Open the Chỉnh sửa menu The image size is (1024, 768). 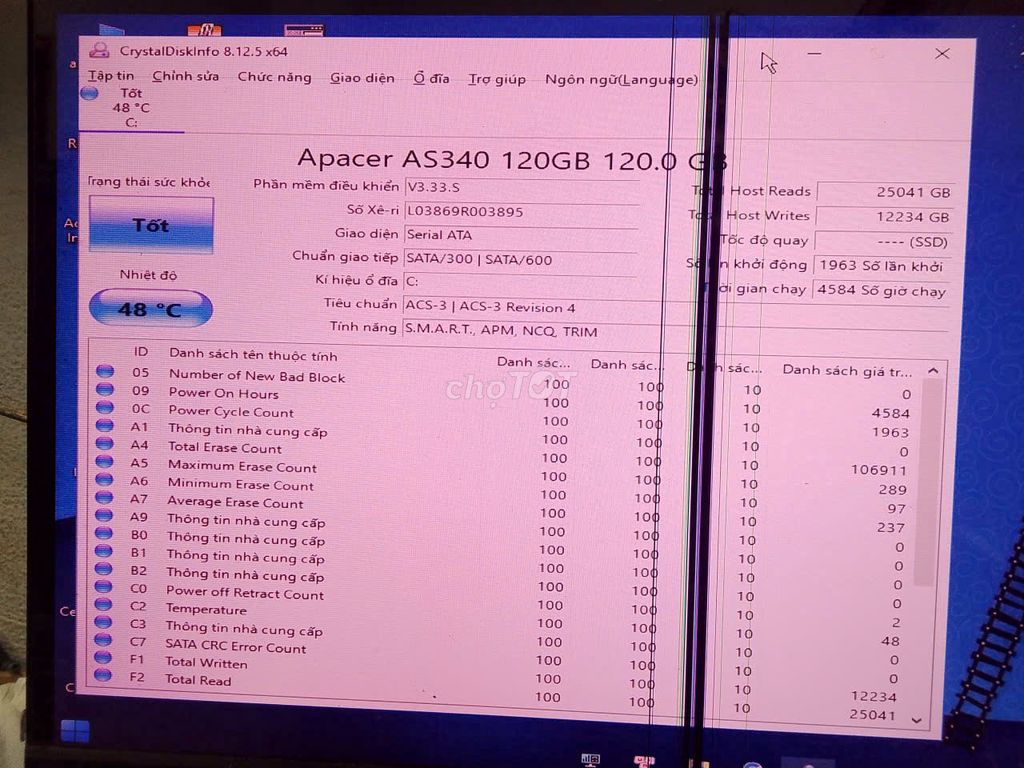(x=185, y=76)
